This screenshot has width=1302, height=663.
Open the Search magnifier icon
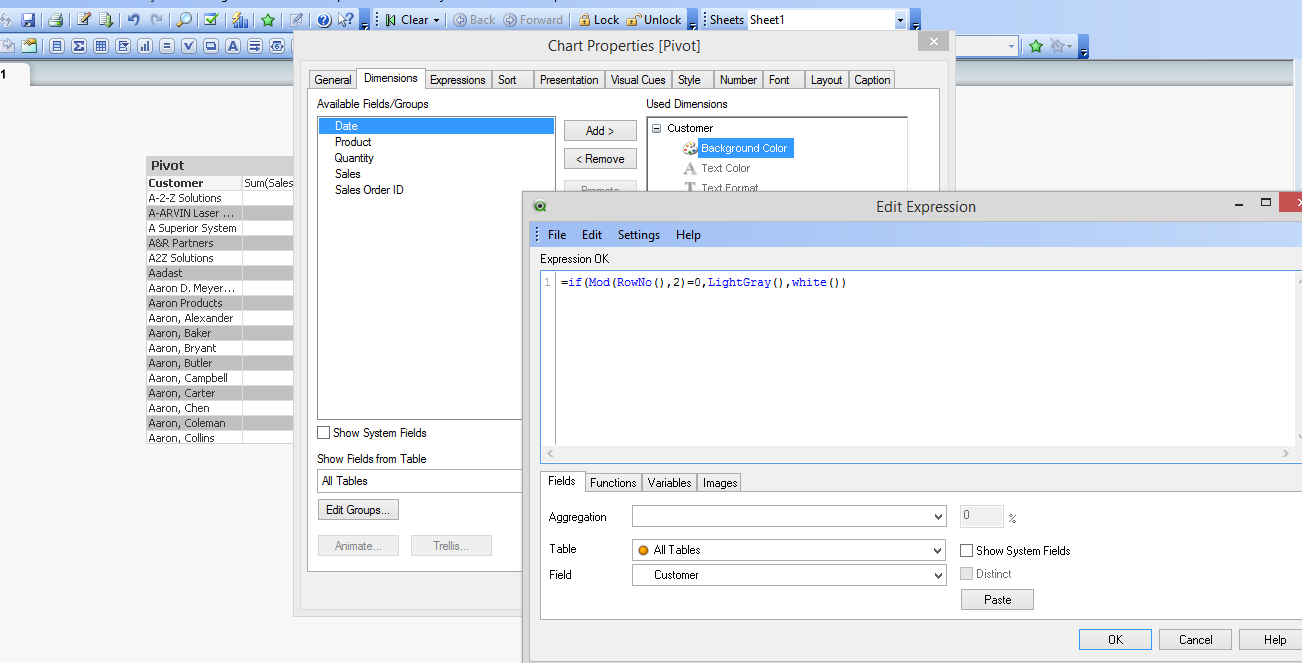point(184,19)
